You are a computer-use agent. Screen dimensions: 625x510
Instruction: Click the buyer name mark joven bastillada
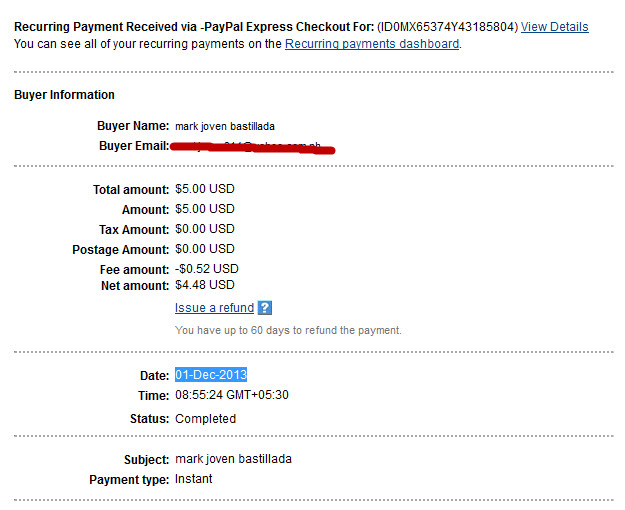pyautogui.click(x=225, y=126)
